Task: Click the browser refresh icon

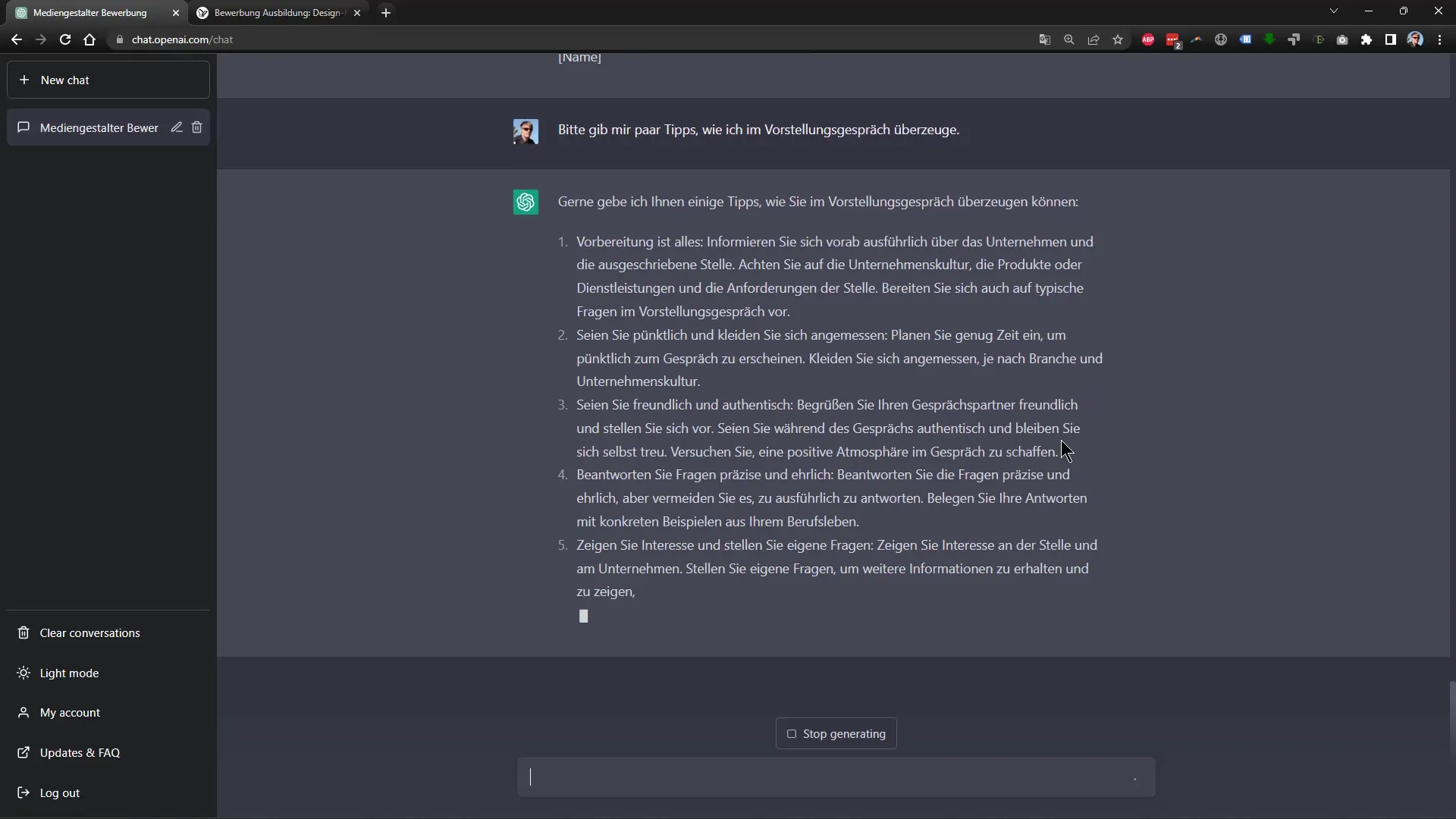Action: point(64,39)
